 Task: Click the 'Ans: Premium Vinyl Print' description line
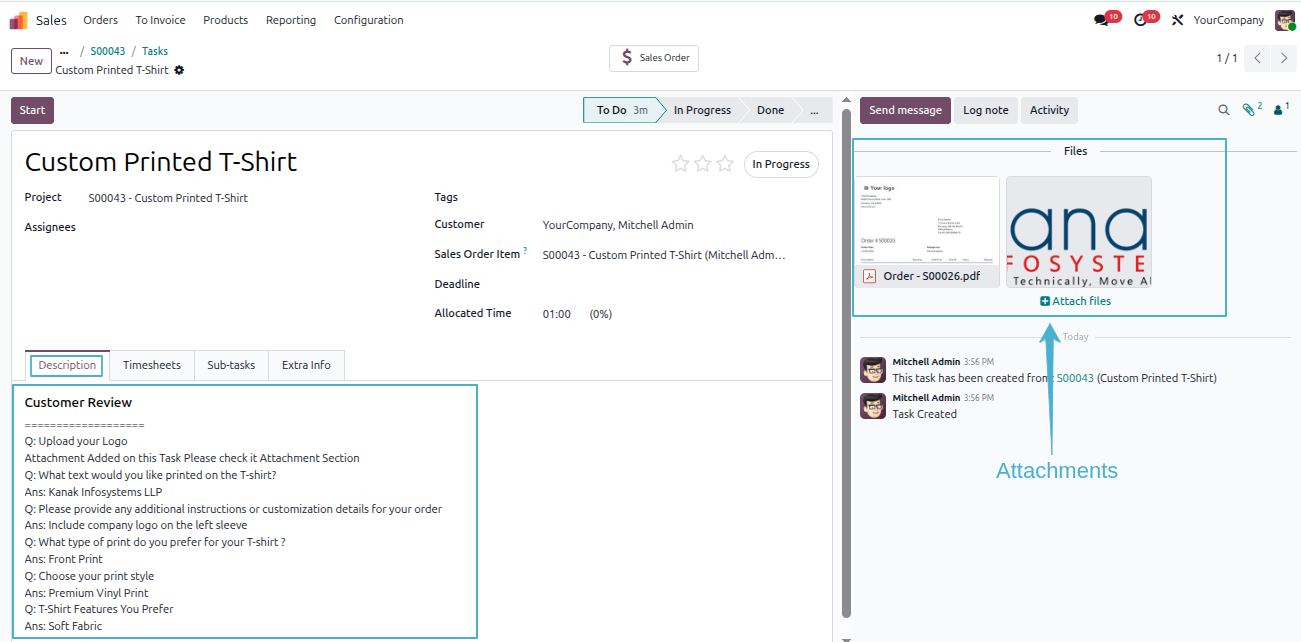pos(87,593)
